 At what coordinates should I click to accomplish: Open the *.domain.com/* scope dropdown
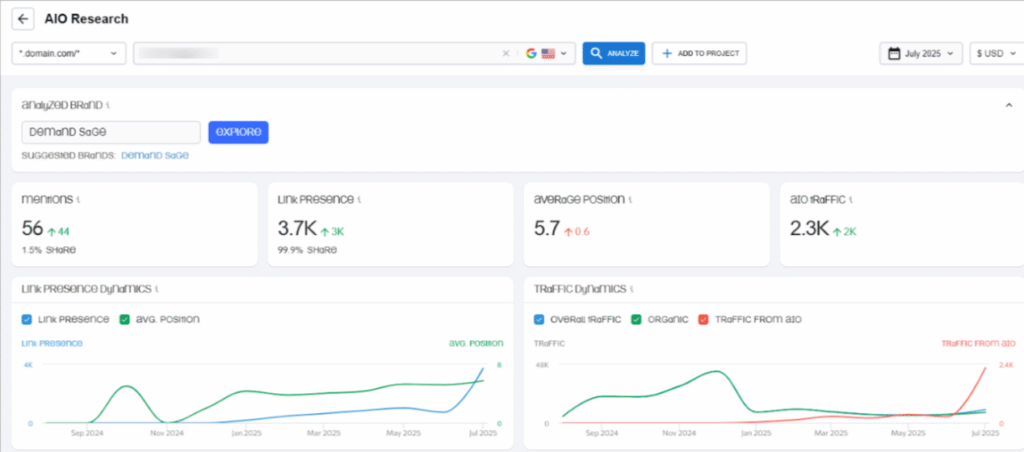pos(69,54)
